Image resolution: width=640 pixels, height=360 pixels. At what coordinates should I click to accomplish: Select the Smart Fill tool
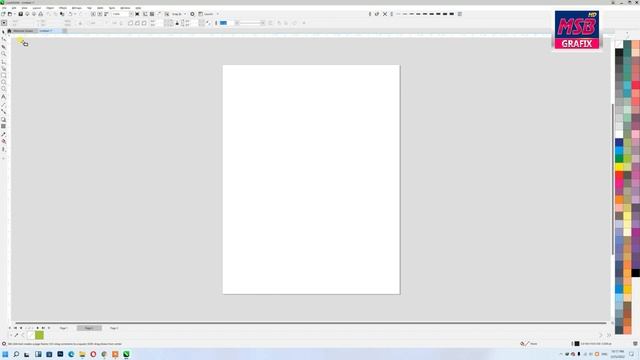coord(4,149)
